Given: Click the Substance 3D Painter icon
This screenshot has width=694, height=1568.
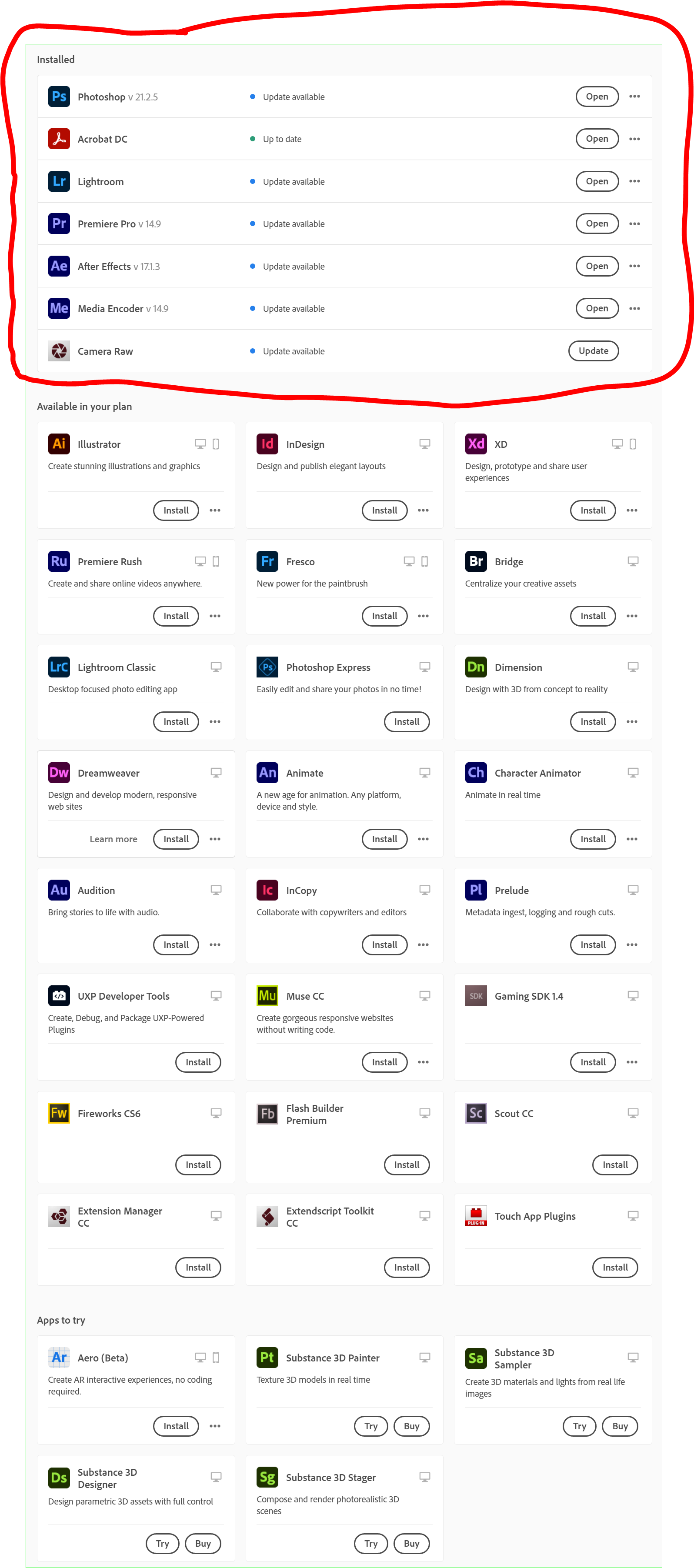Looking at the screenshot, I should (x=267, y=1358).
